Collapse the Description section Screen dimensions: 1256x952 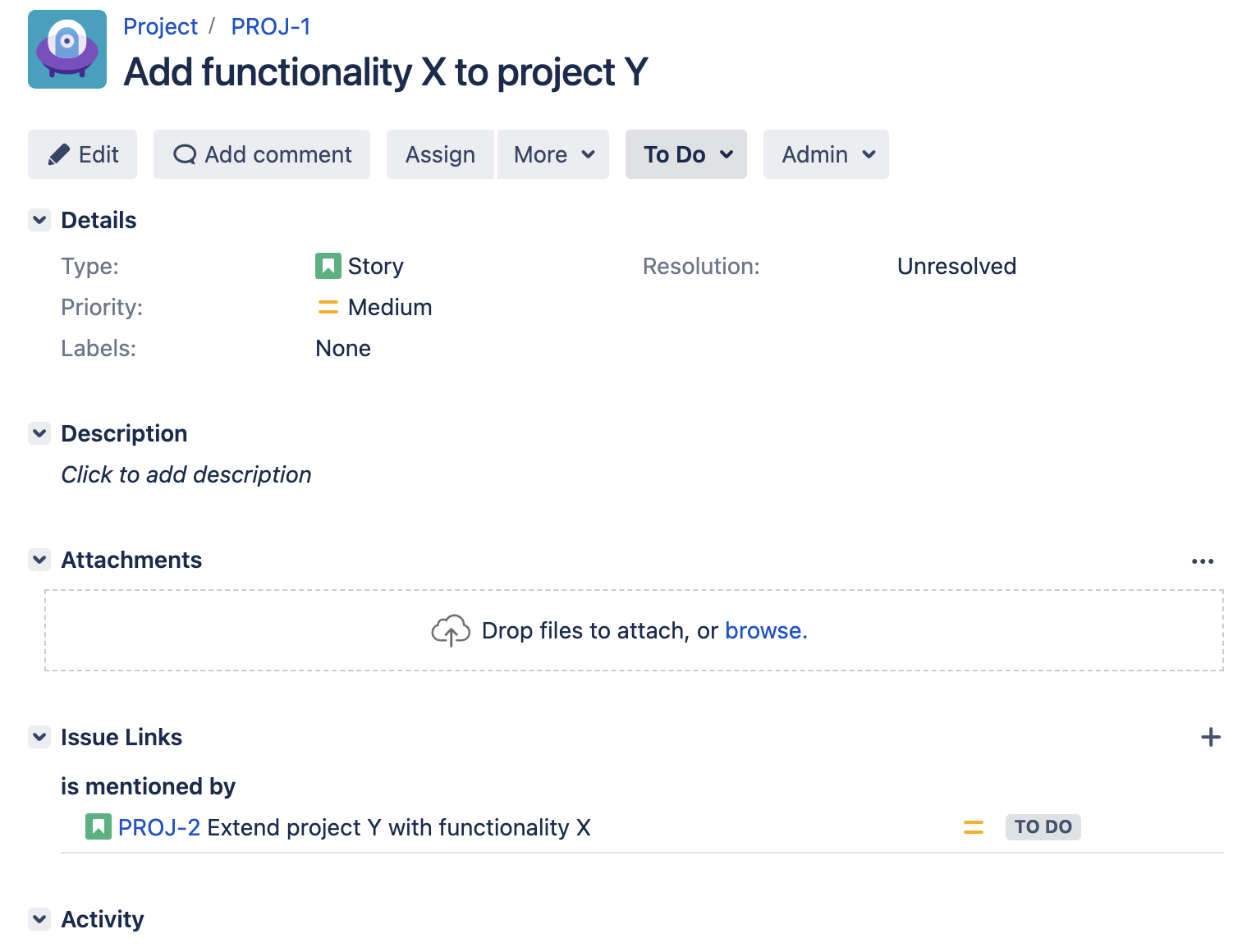click(x=39, y=433)
